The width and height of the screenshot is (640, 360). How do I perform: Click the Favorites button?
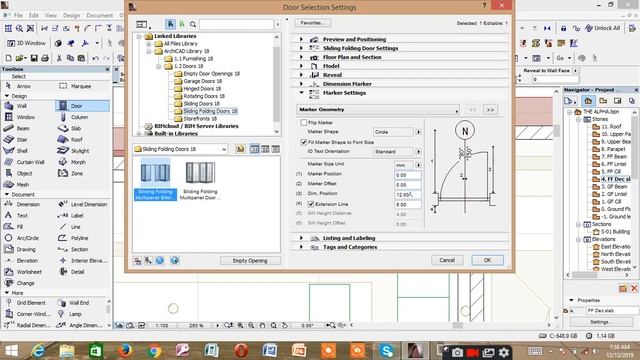point(313,23)
